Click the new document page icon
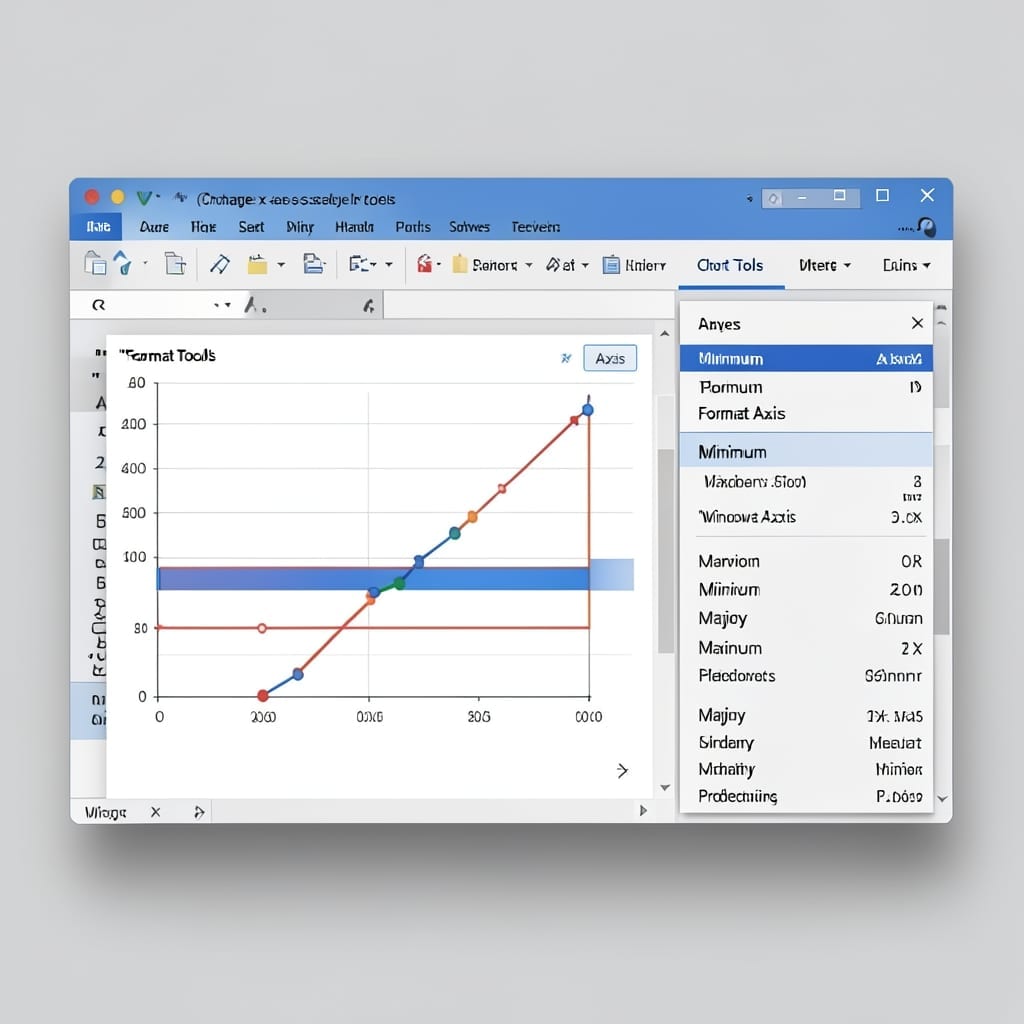The width and height of the screenshot is (1024, 1024). click(x=174, y=263)
